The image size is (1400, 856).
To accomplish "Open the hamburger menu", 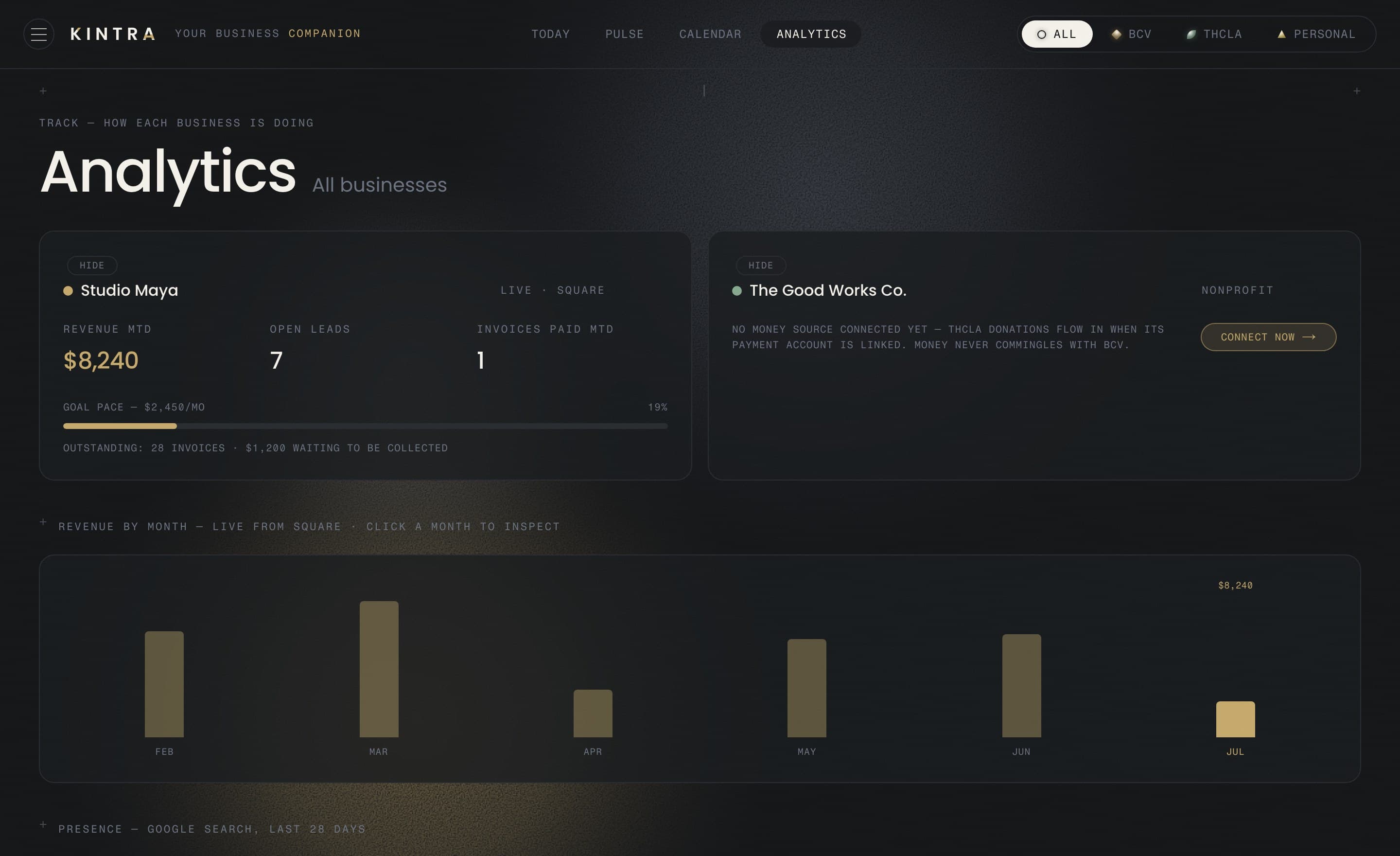I will click(38, 34).
